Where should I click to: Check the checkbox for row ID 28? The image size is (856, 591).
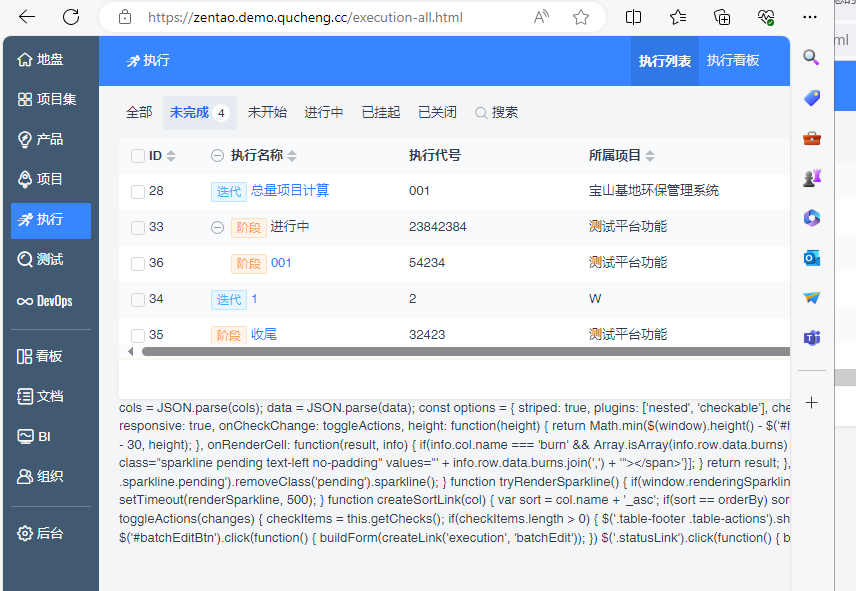click(138, 191)
